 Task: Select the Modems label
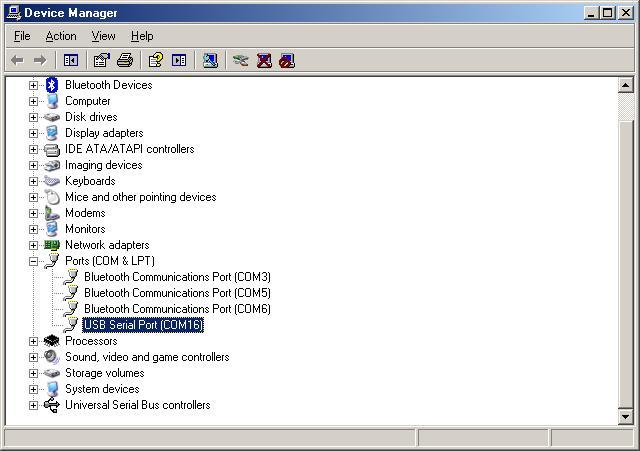click(x=85, y=213)
